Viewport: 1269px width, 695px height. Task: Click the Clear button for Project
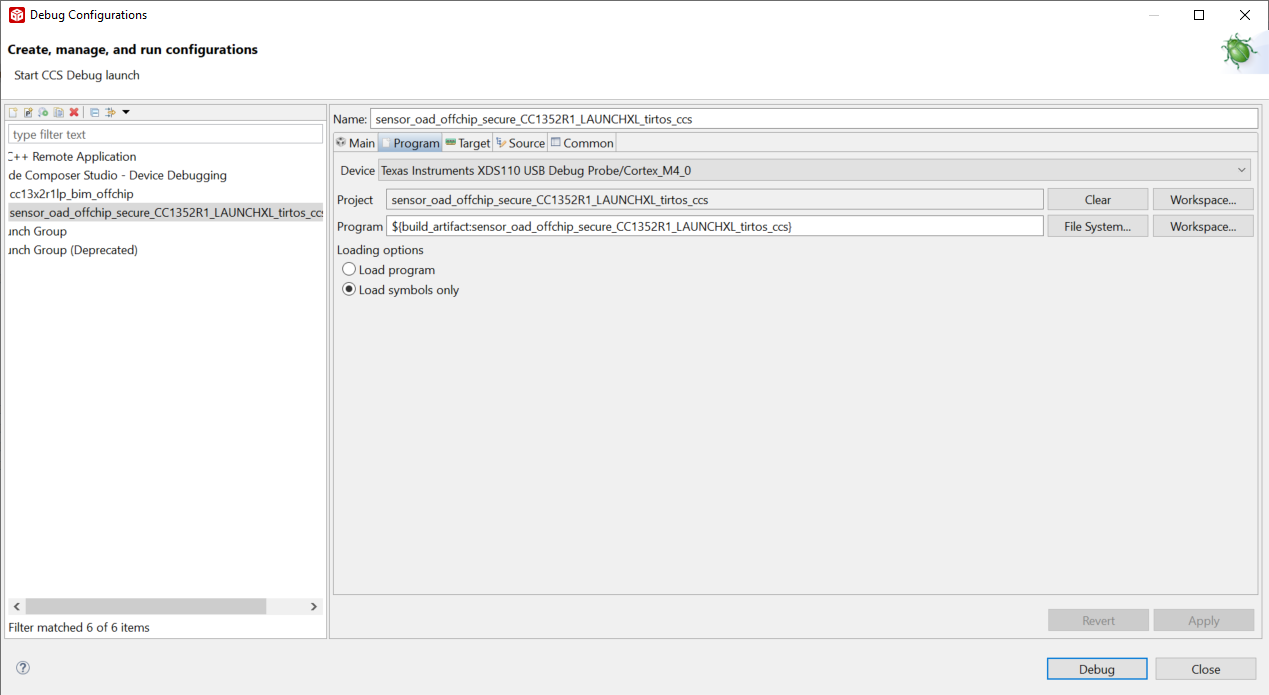coord(1098,200)
